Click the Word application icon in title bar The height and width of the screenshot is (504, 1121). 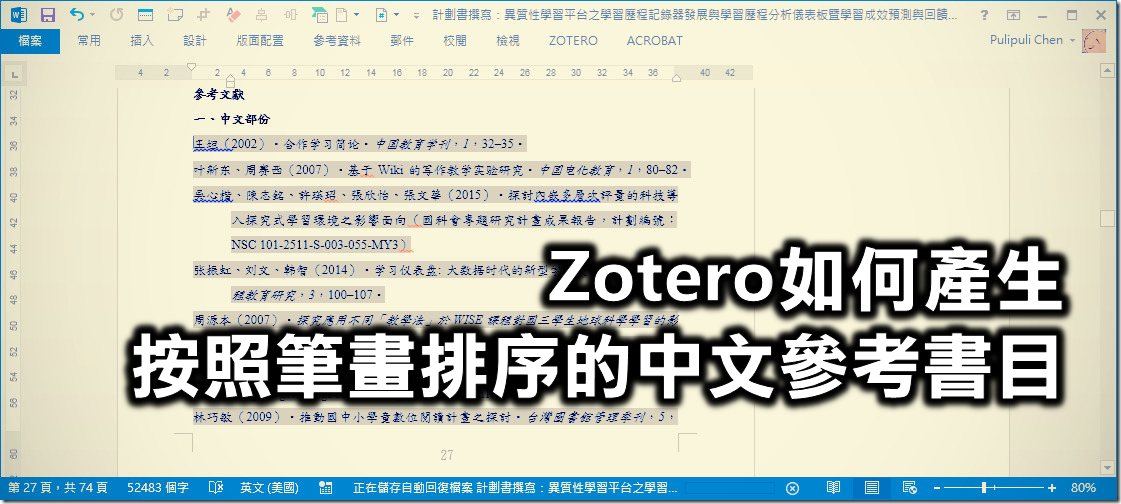(19, 15)
